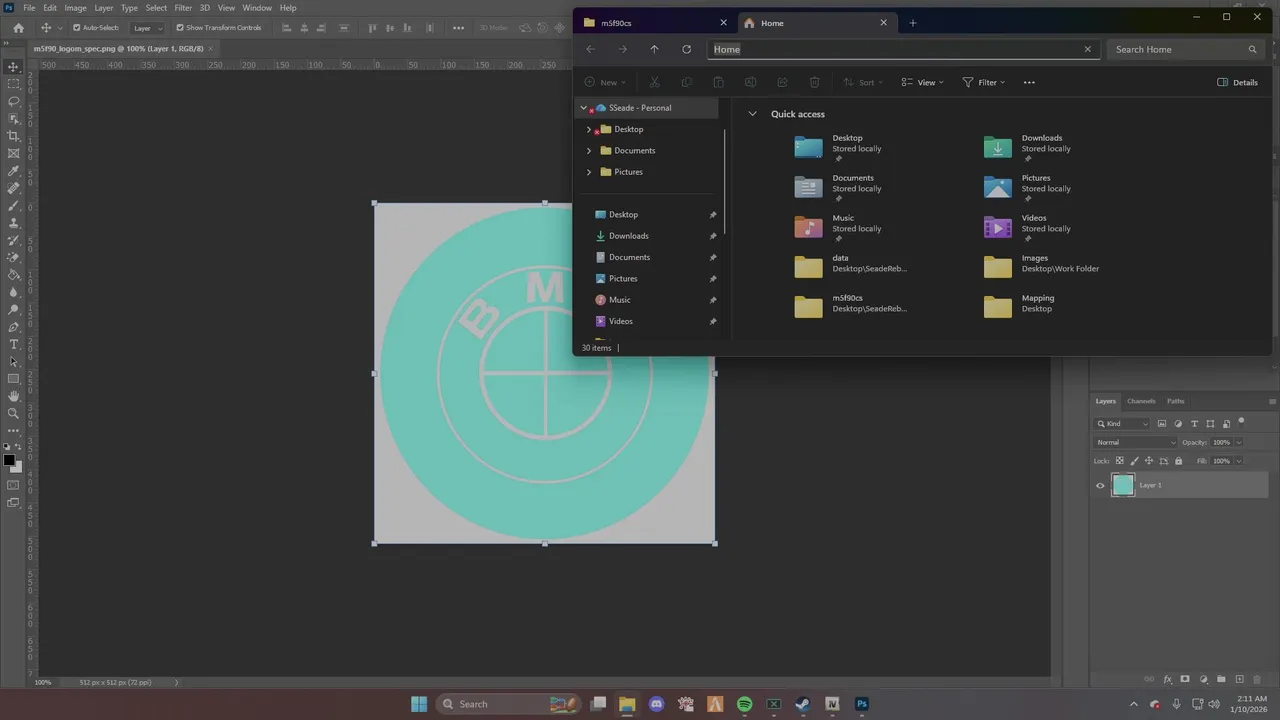Image resolution: width=1280 pixels, height=720 pixels.
Task: Toggle lock transparent pixels
Action: 1119,461
